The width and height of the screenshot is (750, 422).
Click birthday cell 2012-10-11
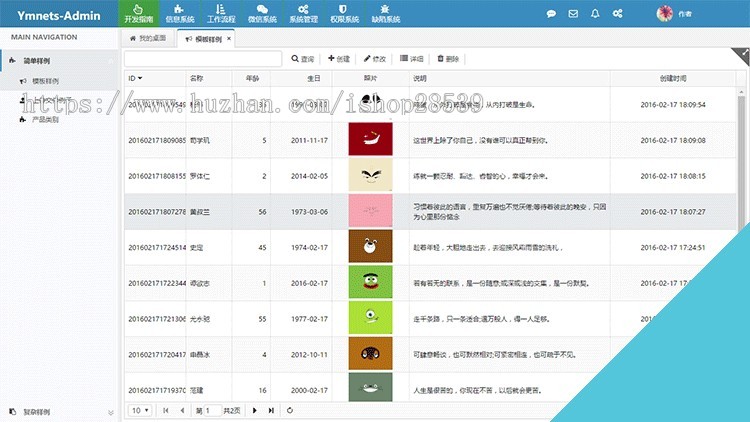(309, 355)
